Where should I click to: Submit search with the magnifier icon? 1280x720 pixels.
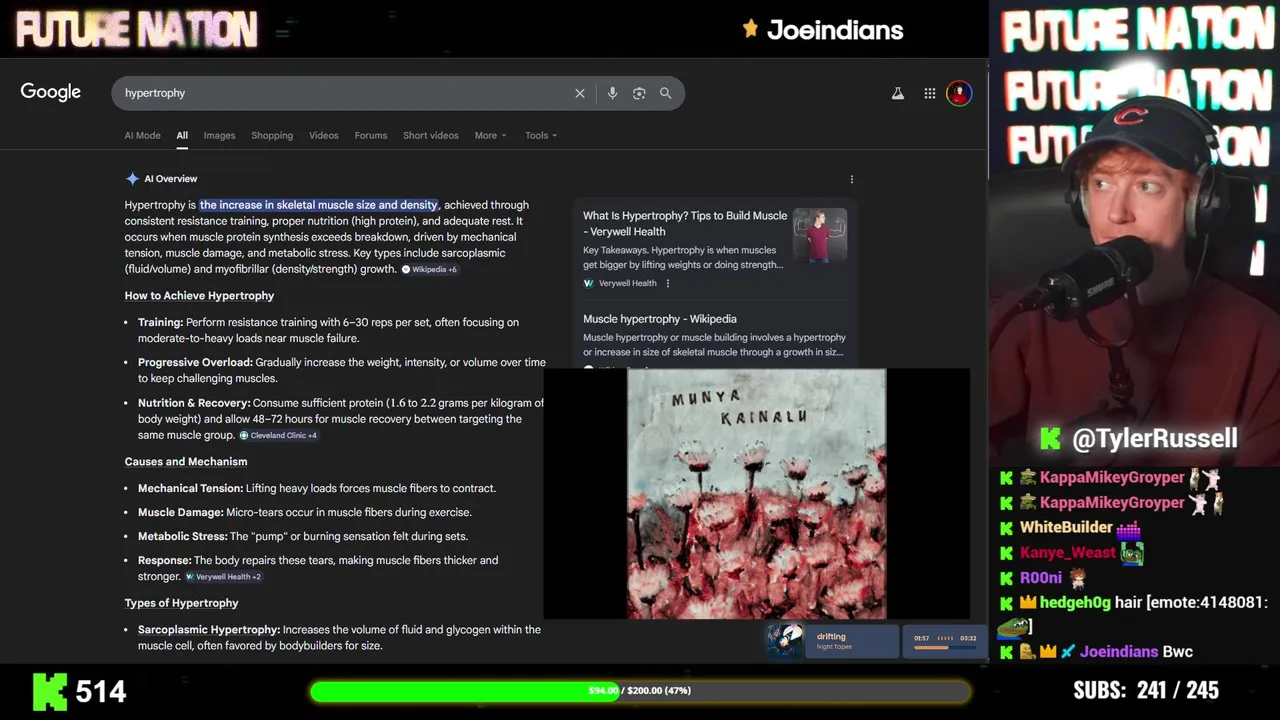[x=666, y=93]
